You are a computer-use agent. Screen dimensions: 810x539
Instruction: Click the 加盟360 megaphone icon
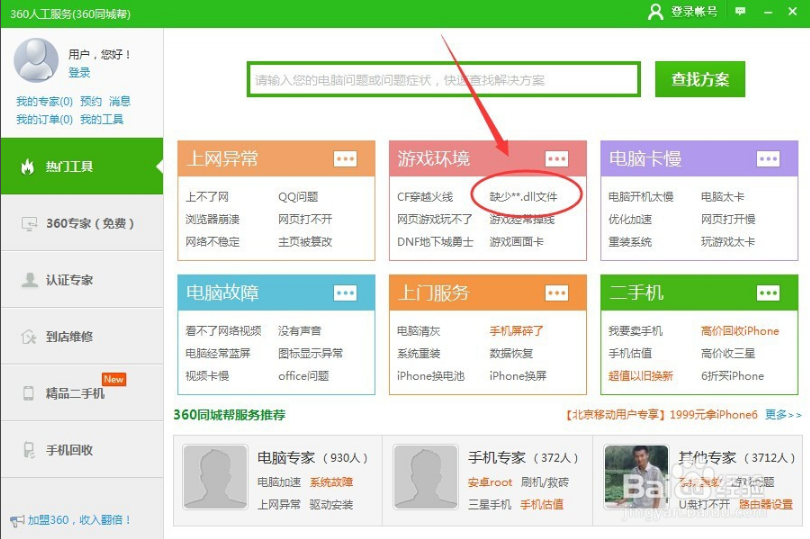[x=17, y=521]
